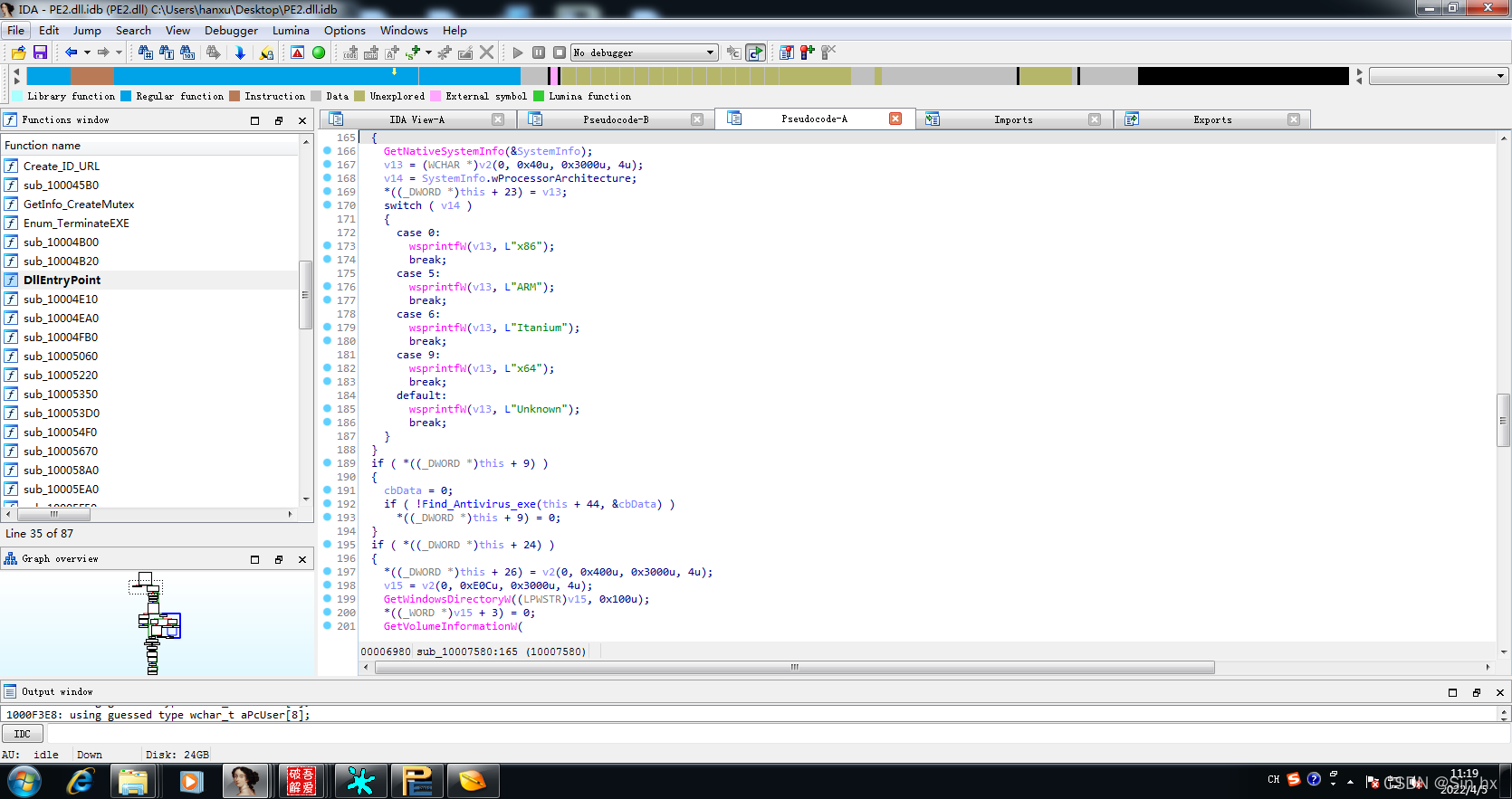Click the IDC button
The width and height of the screenshot is (1512, 799).
click(23, 734)
